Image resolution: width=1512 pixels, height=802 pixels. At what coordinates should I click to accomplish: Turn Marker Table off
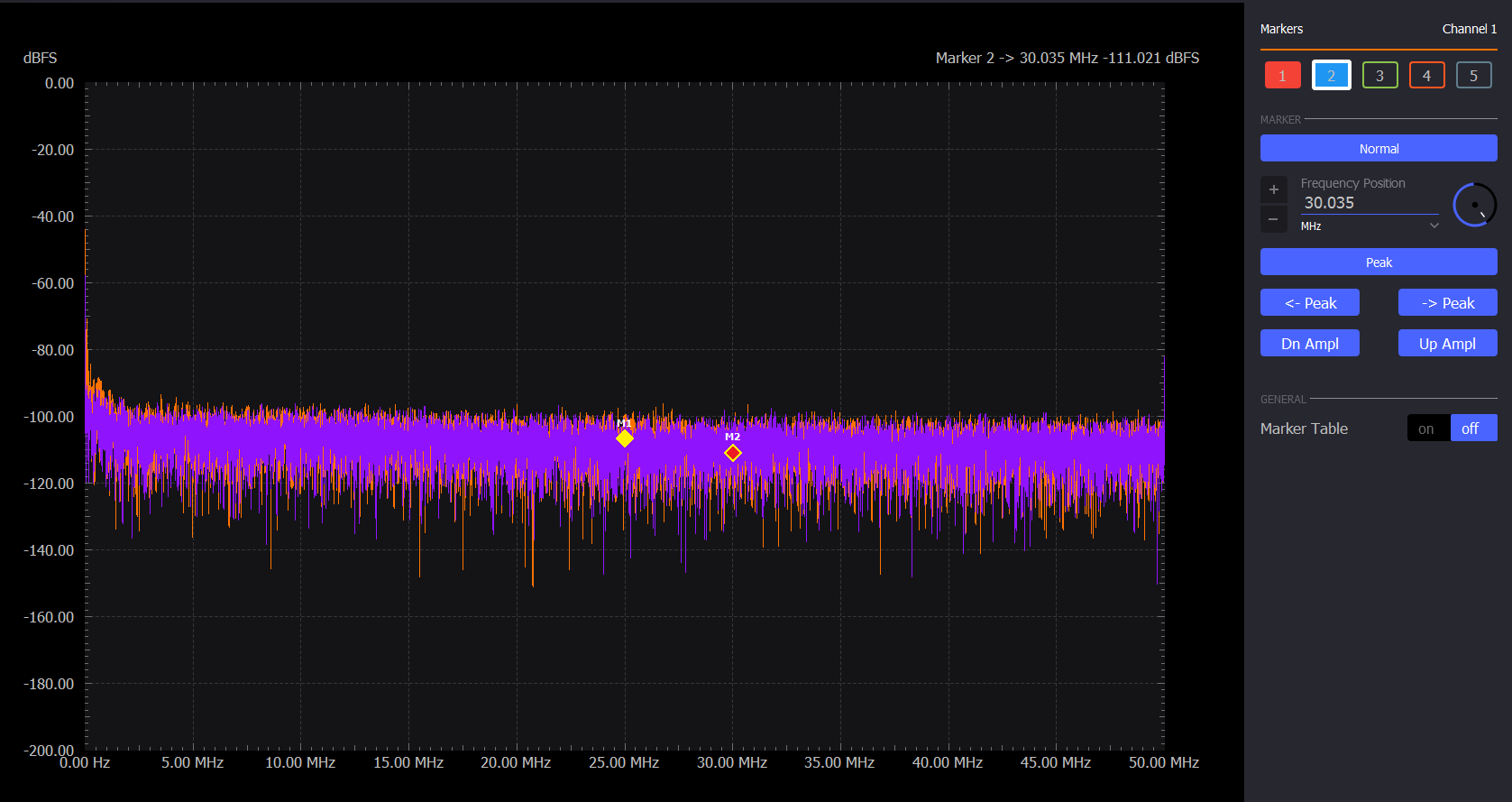pos(1473,428)
